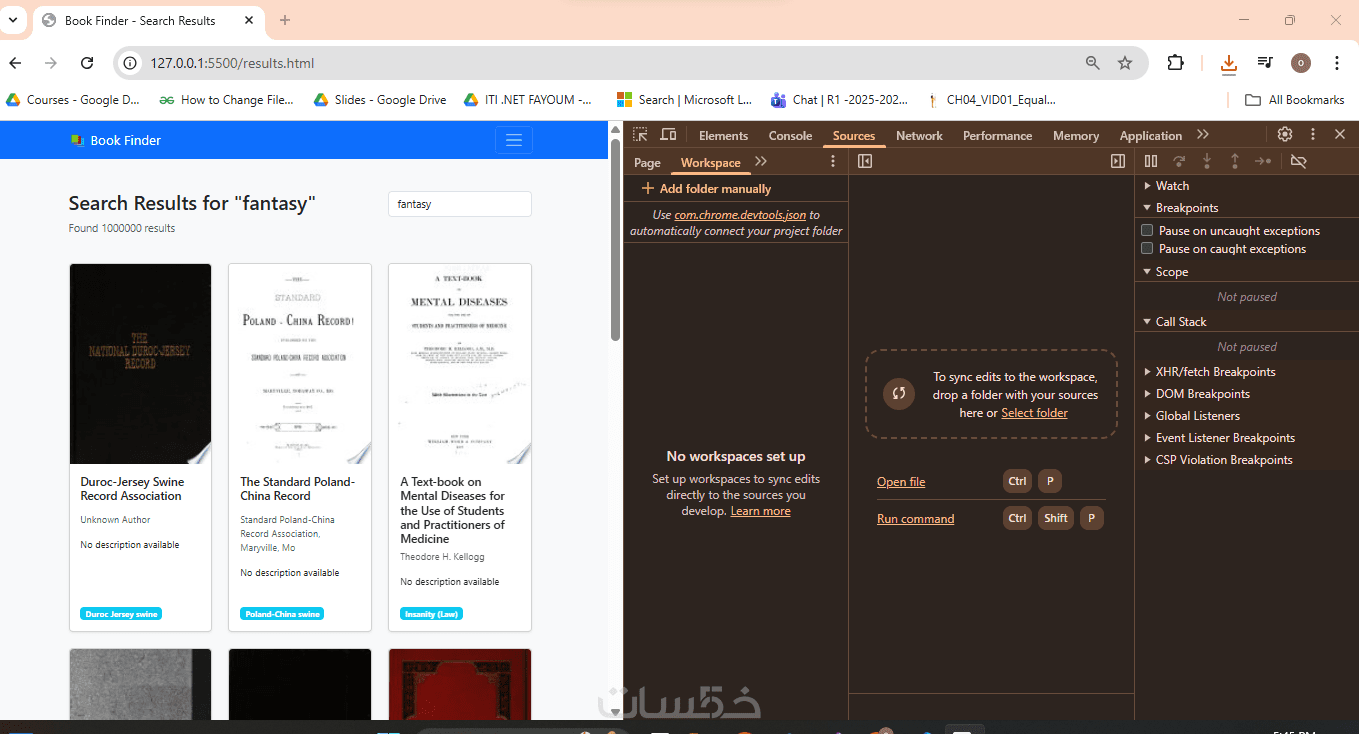Viewport: 1359px width, 734px height.
Task: Hide the debugger sidebar
Action: 1118,161
